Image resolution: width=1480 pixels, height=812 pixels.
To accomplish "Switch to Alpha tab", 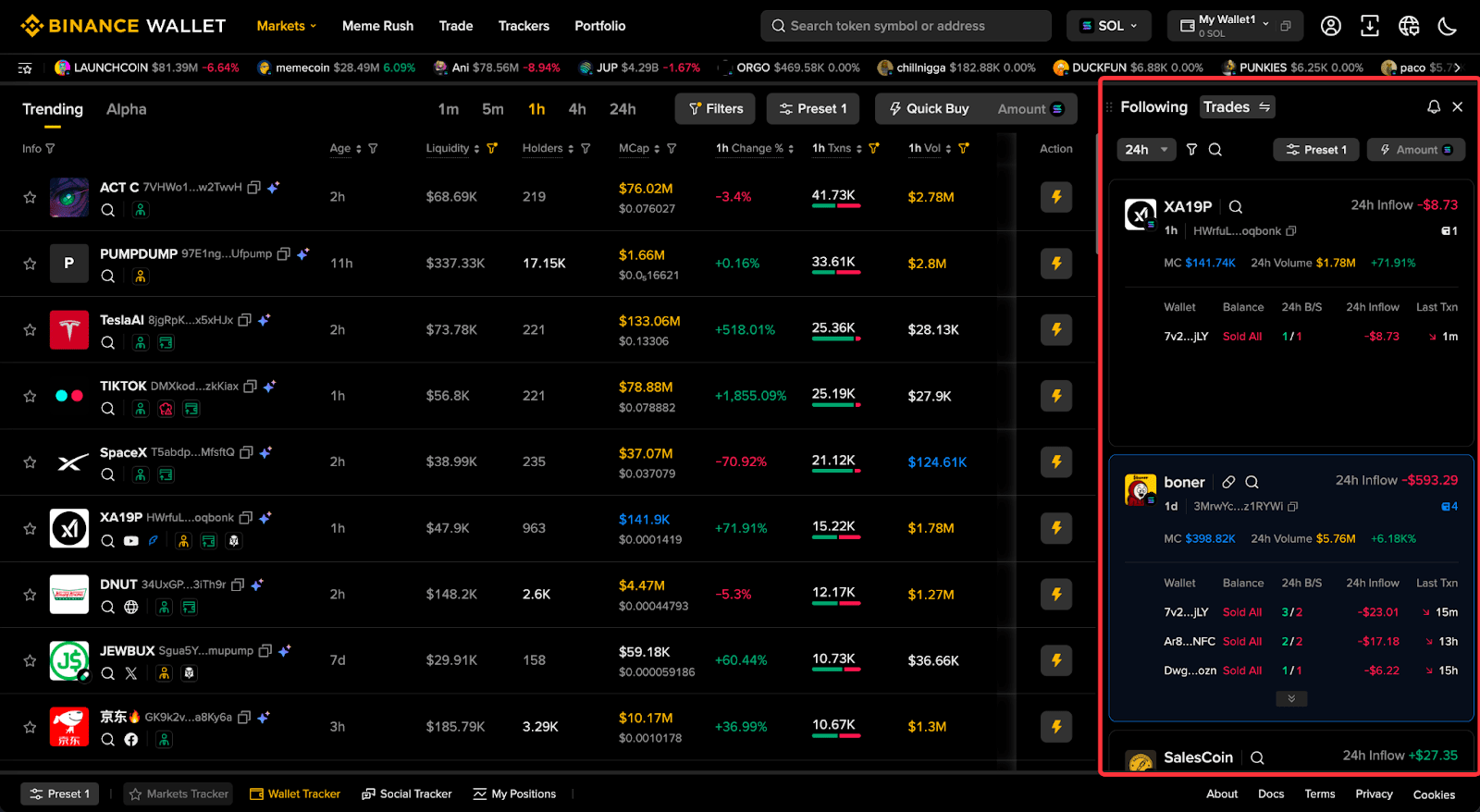I will click(127, 109).
